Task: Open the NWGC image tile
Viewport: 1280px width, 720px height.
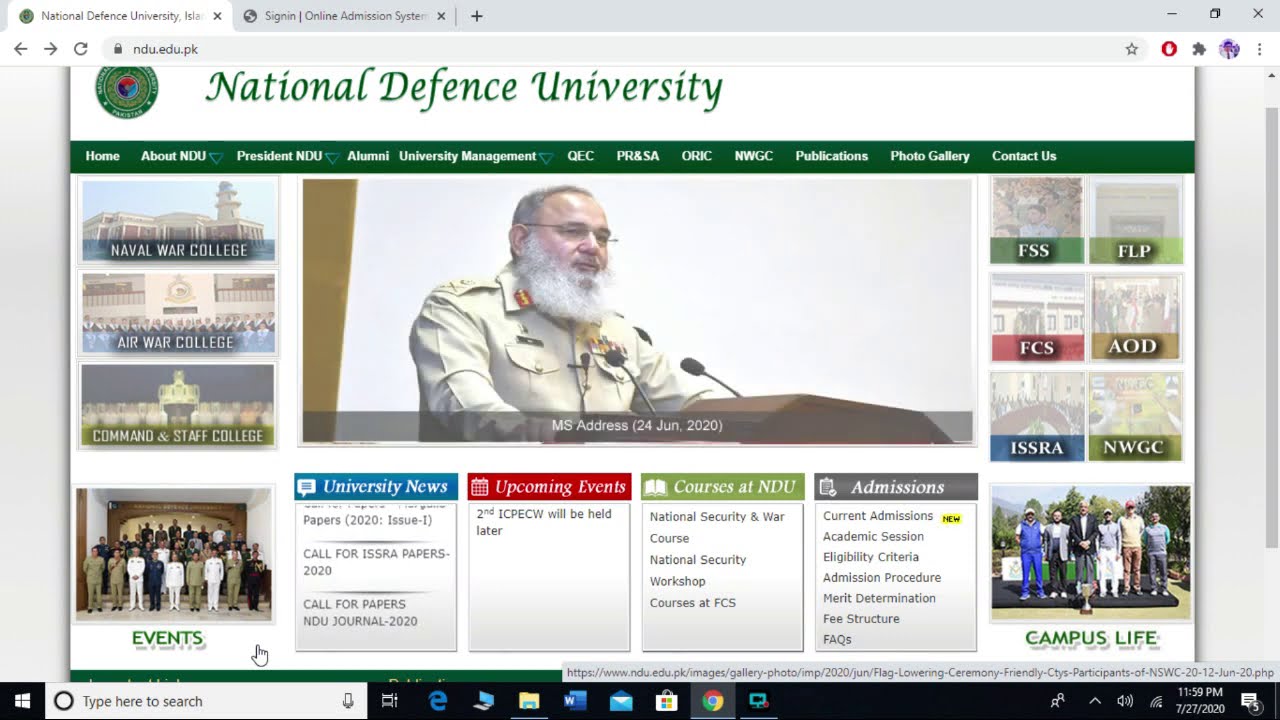Action: [1135, 417]
